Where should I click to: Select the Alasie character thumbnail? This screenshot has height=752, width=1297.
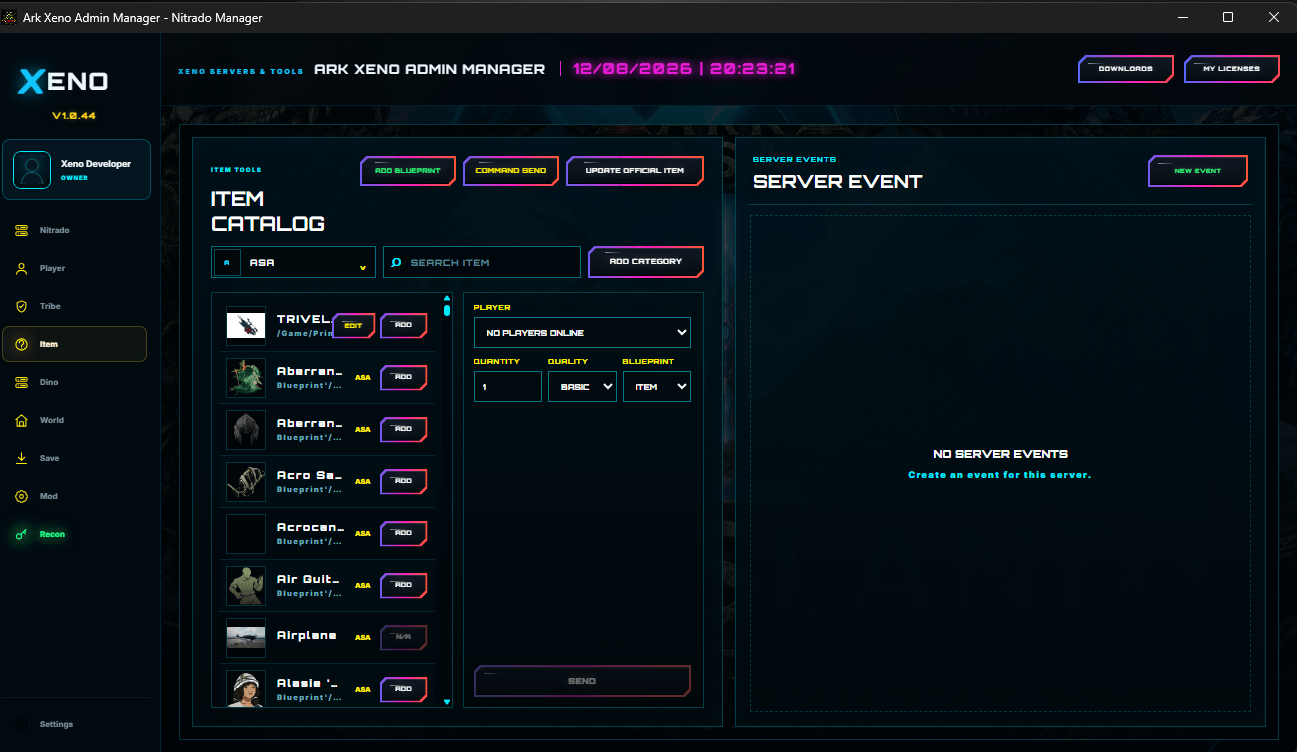pyautogui.click(x=246, y=689)
